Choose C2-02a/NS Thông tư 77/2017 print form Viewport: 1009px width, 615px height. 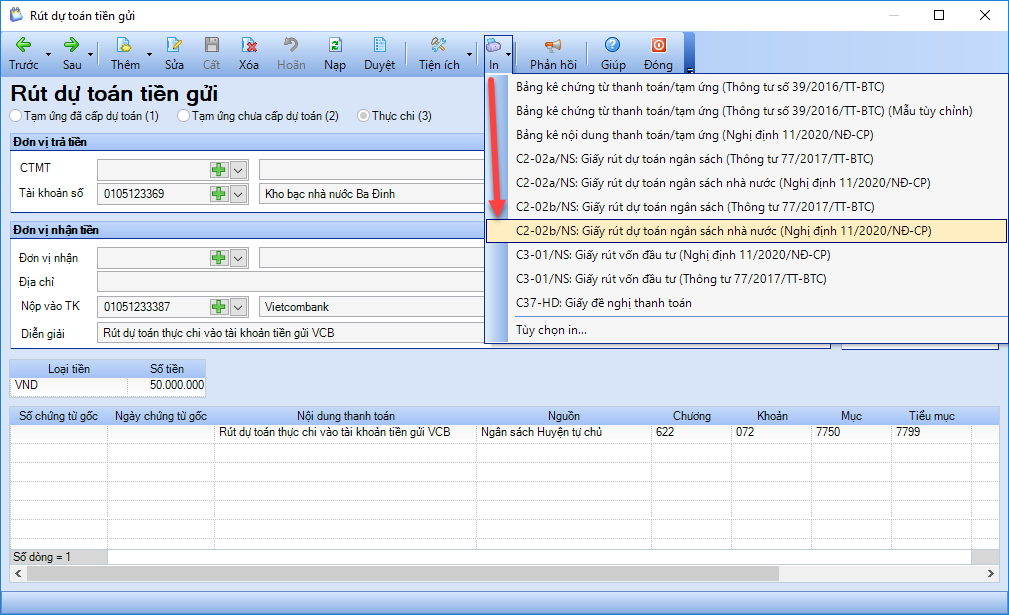coord(745,159)
